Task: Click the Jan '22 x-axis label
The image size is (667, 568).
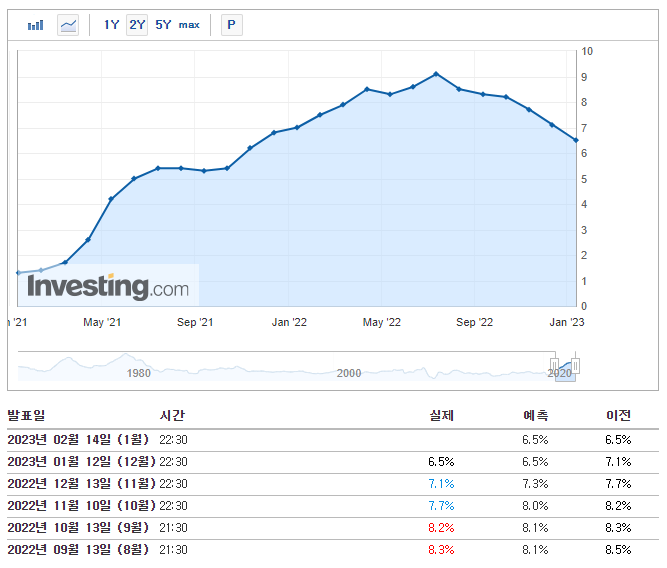Action: click(x=289, y=323)
